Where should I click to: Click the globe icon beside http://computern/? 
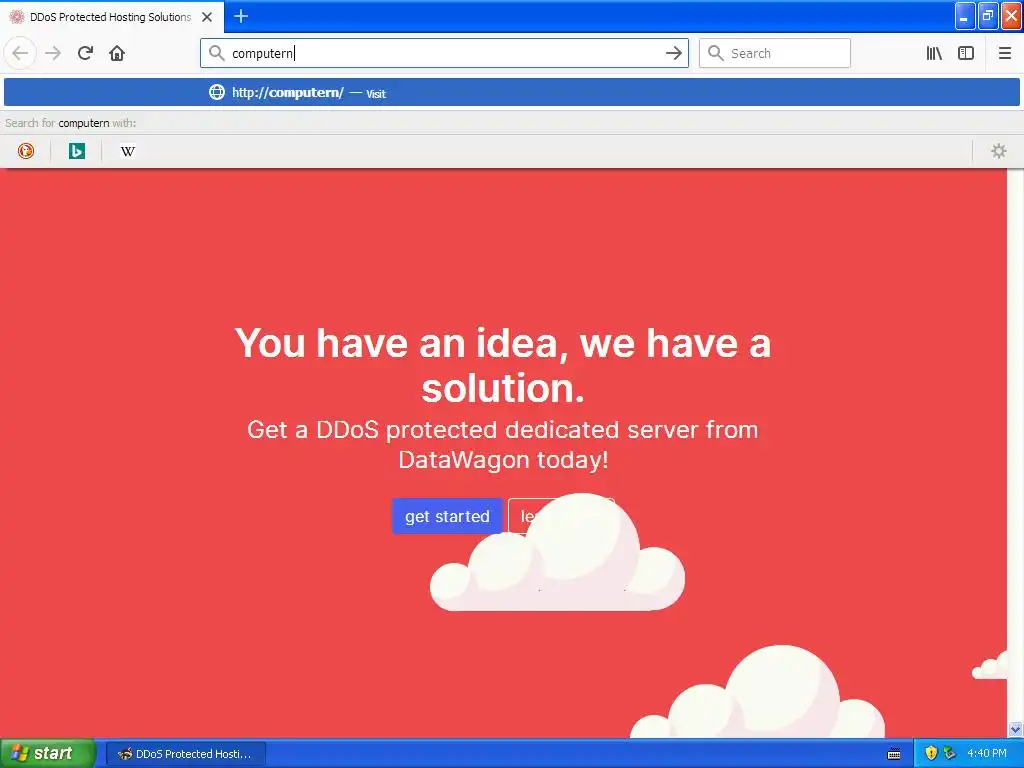(x=216, y=92)
